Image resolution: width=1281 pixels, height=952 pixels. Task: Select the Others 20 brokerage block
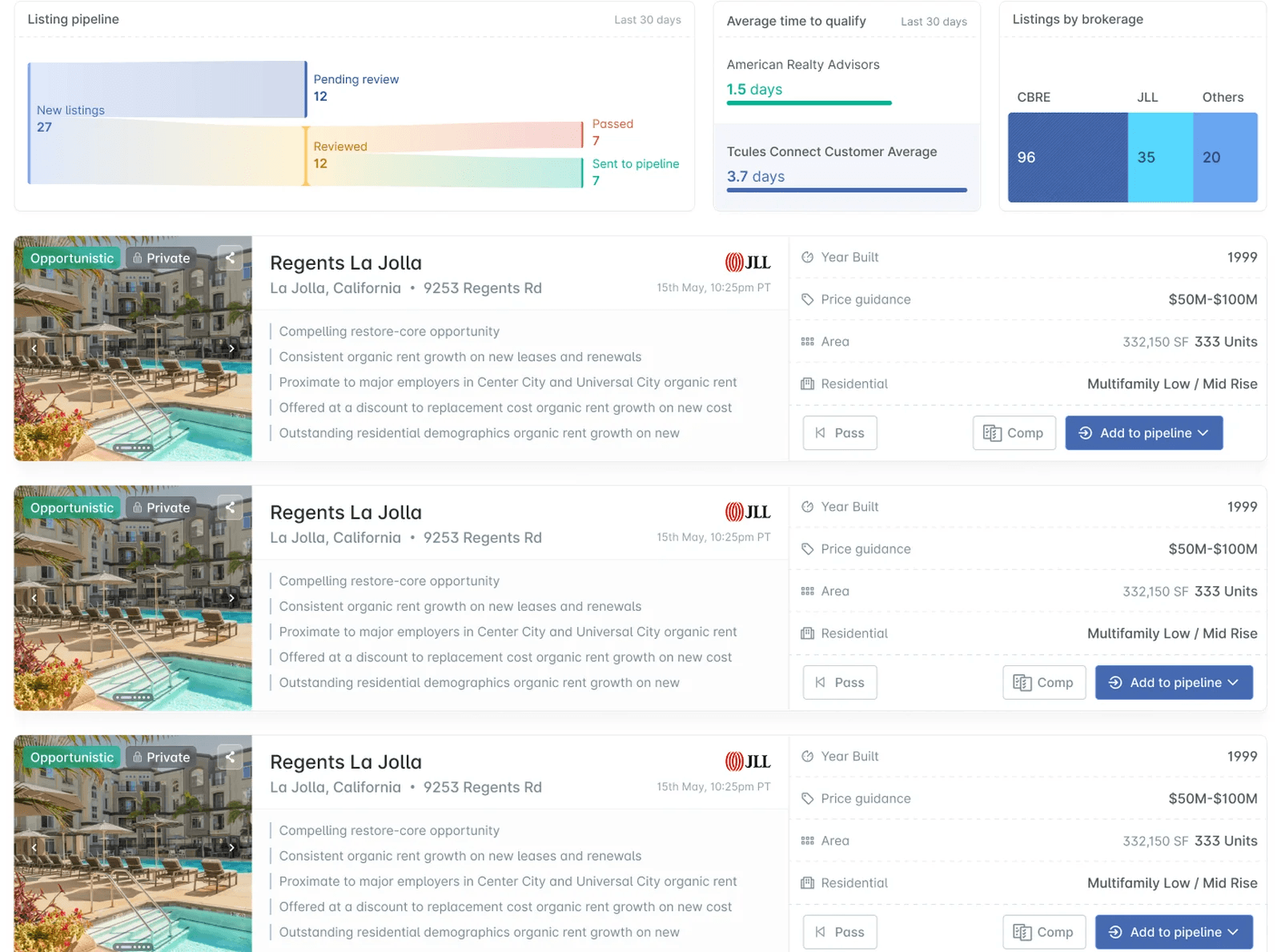(1226, 157)
